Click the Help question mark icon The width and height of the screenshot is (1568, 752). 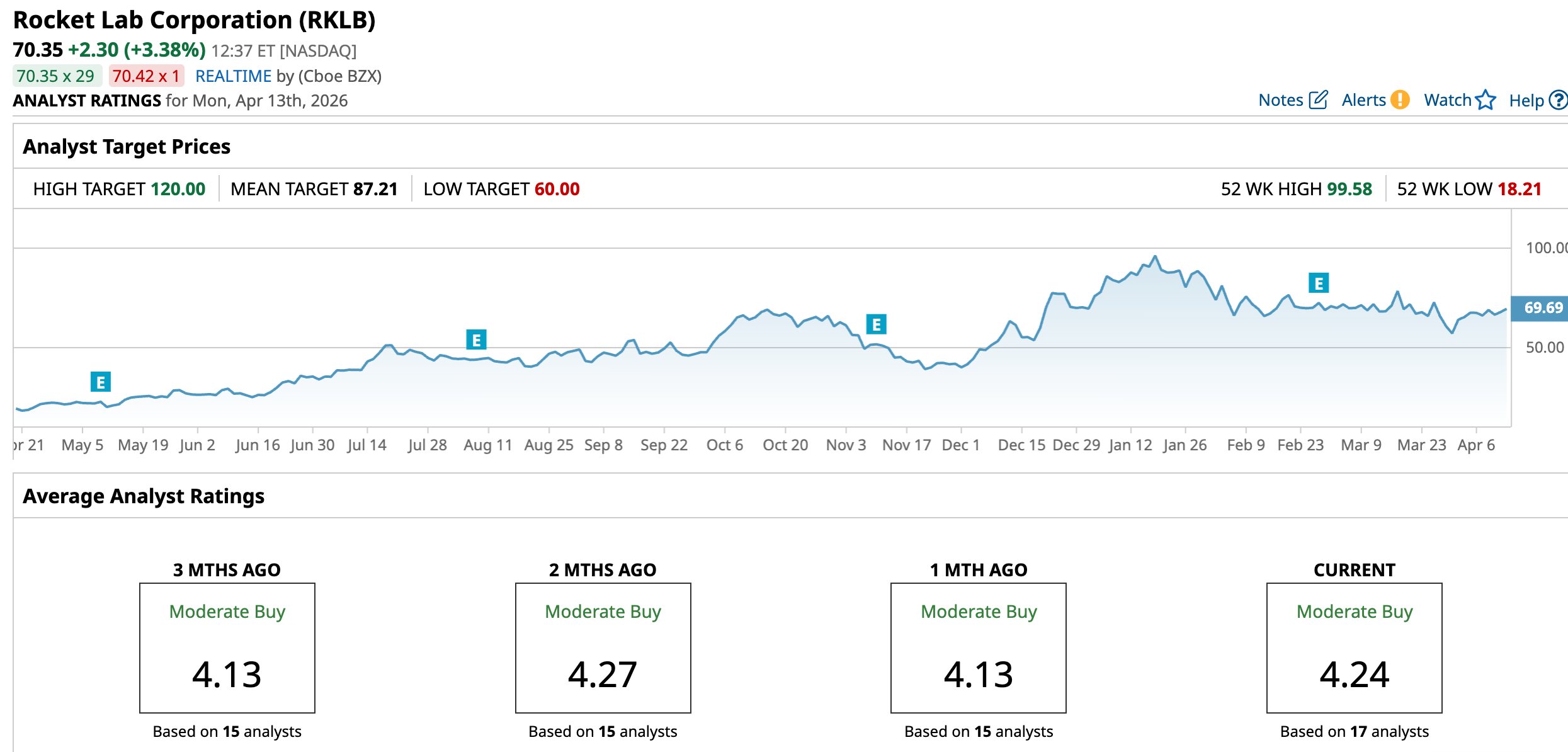click(1558, 100)
